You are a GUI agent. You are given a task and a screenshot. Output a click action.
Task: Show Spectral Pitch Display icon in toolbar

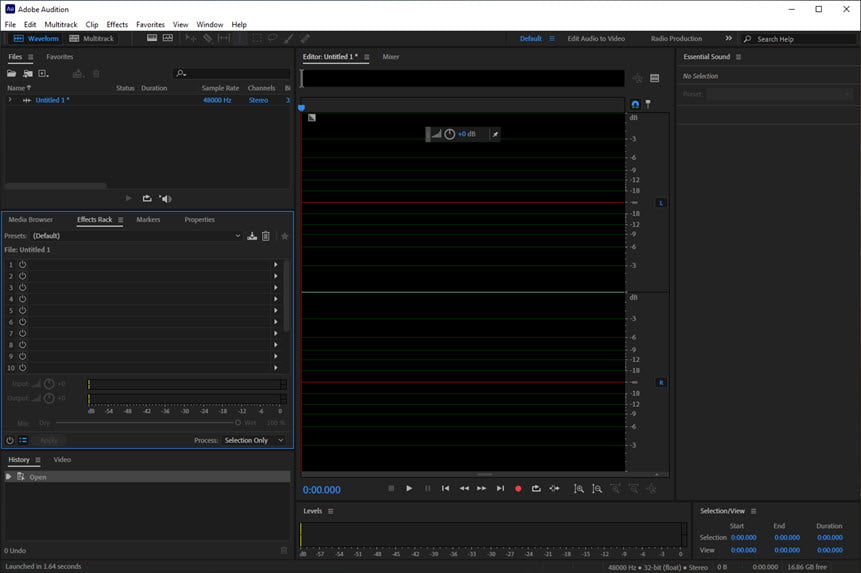click(167, 38)
